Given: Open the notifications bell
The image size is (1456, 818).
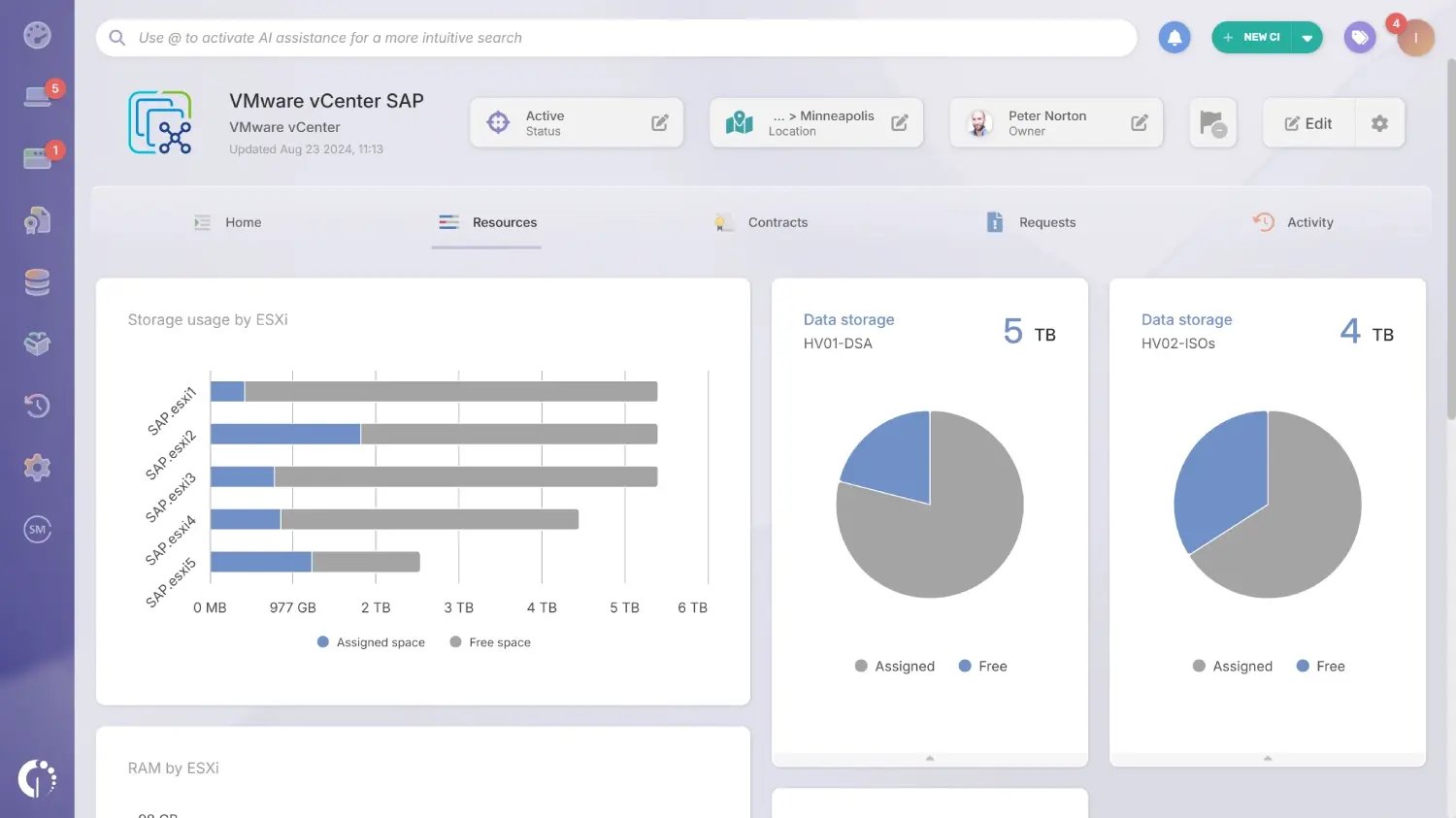Looking at the screenshot, I should pyautogui.click(x=1174, y=37).
